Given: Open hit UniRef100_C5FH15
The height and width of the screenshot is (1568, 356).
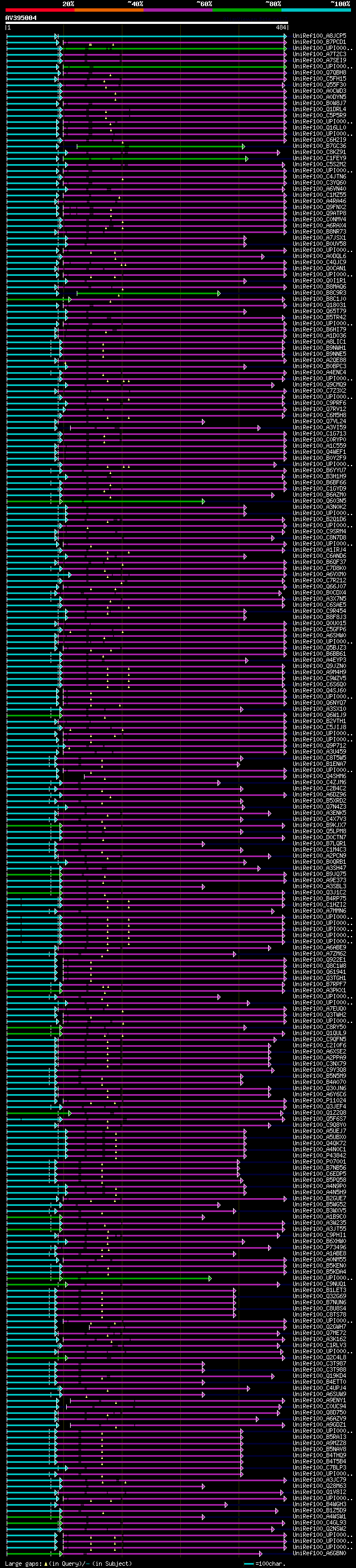Looking at the screenshot, I should (319, 78).
